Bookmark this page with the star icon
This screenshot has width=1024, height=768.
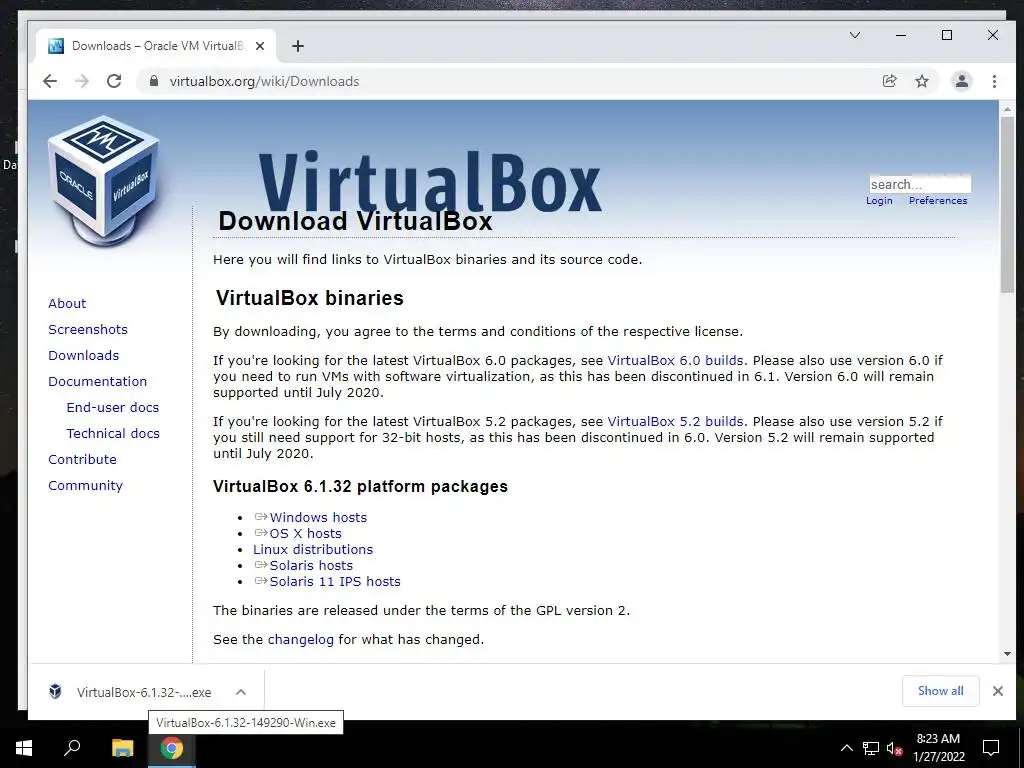921,81
